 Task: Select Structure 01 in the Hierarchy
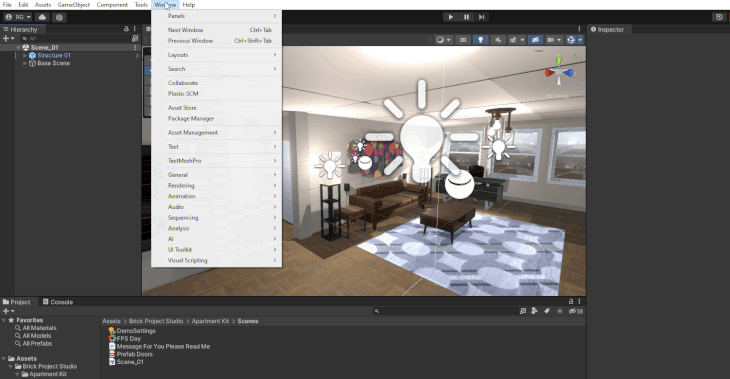tap(54, 55)
